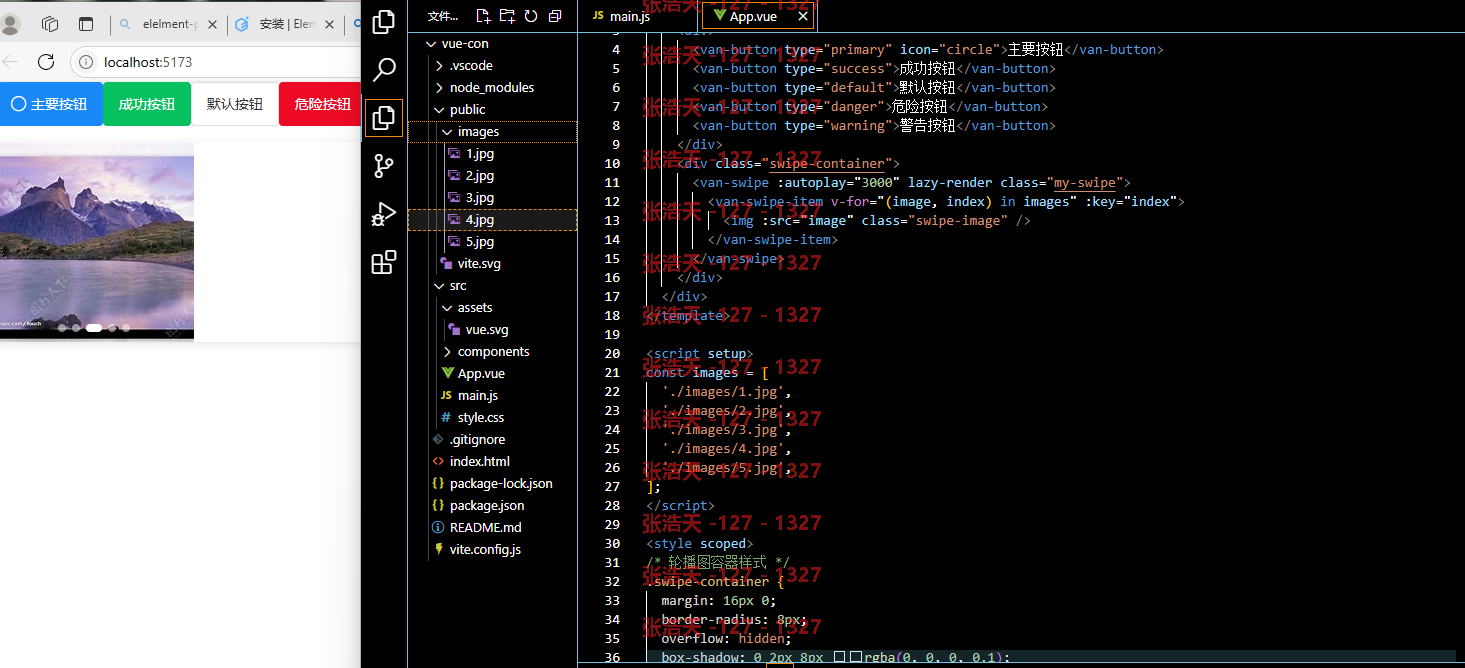Collapse the vue-con root folder
The width and height of the screenshot is (1465, 668).
431,44
